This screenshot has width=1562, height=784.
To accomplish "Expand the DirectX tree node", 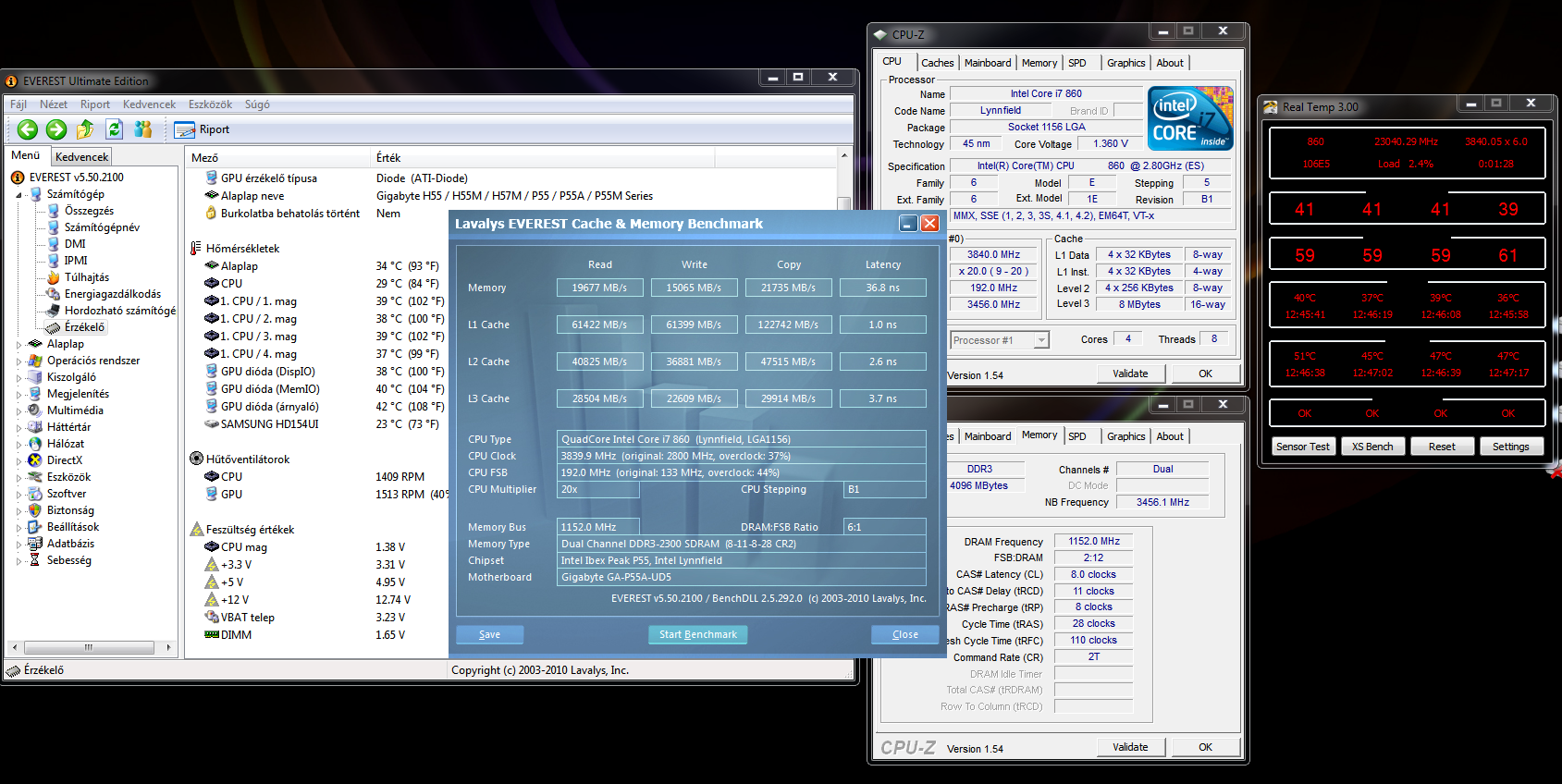I will [x=18, y=461].
